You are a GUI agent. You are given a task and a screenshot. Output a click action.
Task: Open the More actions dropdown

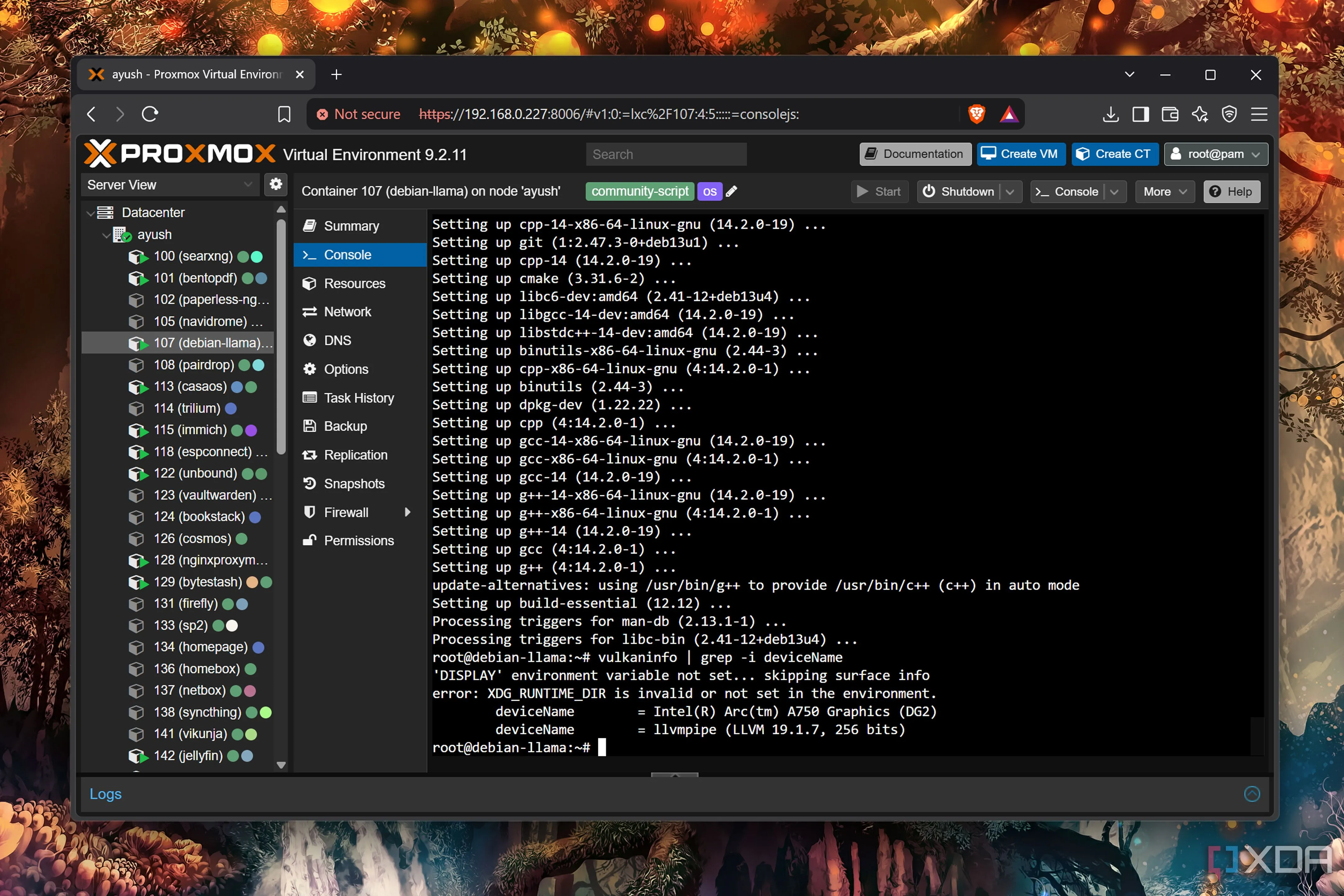[1164, 192]
